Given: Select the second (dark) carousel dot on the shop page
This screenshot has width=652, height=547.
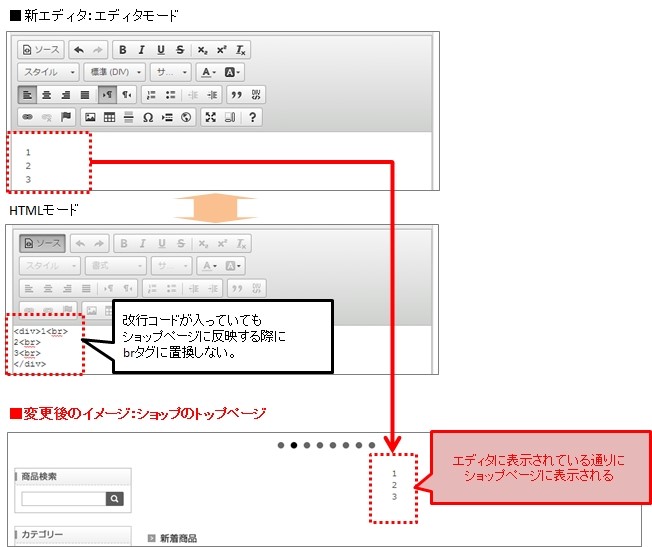Looking at the screenshot, I should pyautogui.click(x=294, y=446).
